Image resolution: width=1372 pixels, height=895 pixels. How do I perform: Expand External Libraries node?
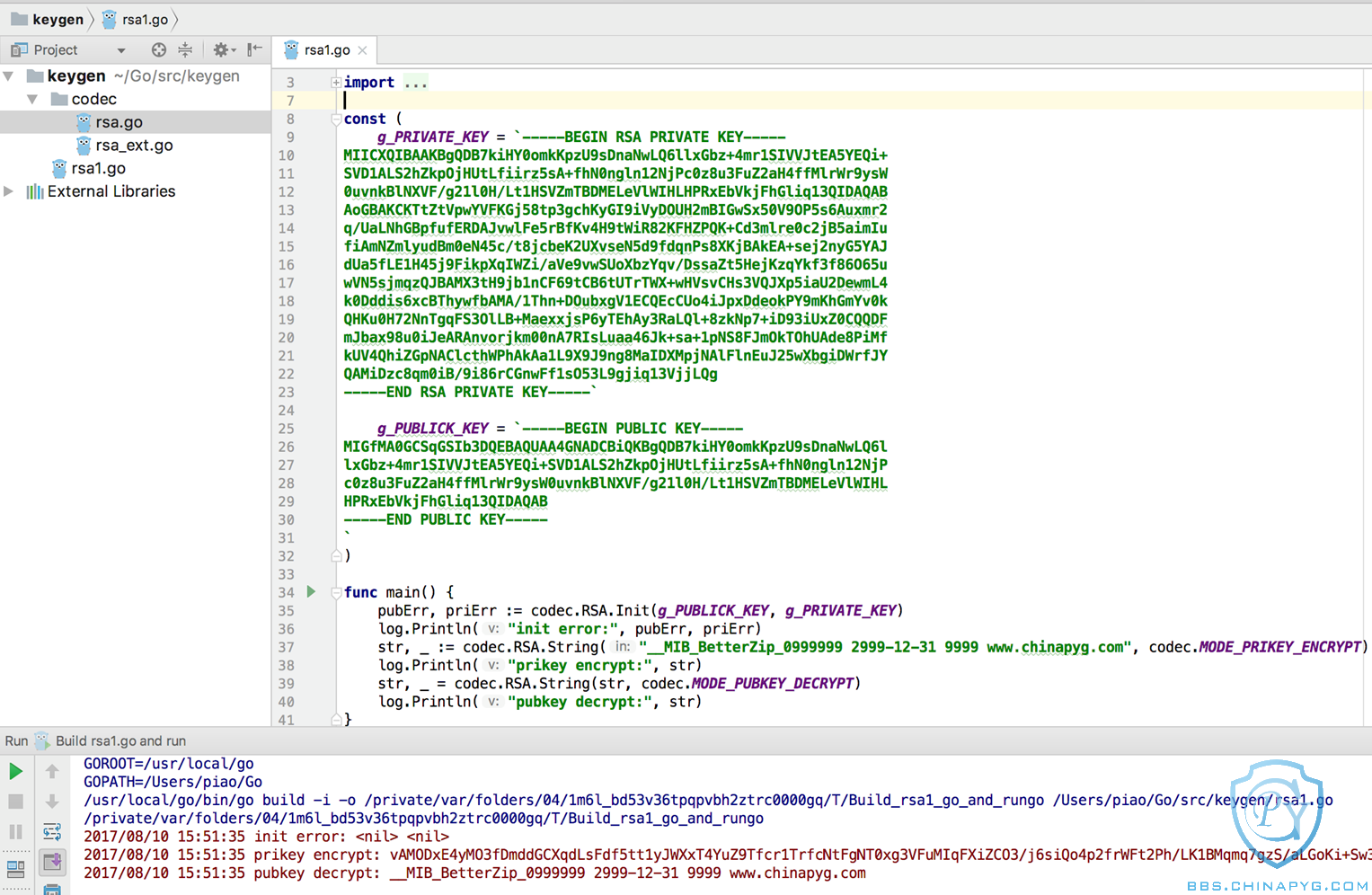click(x=9, y=191)
